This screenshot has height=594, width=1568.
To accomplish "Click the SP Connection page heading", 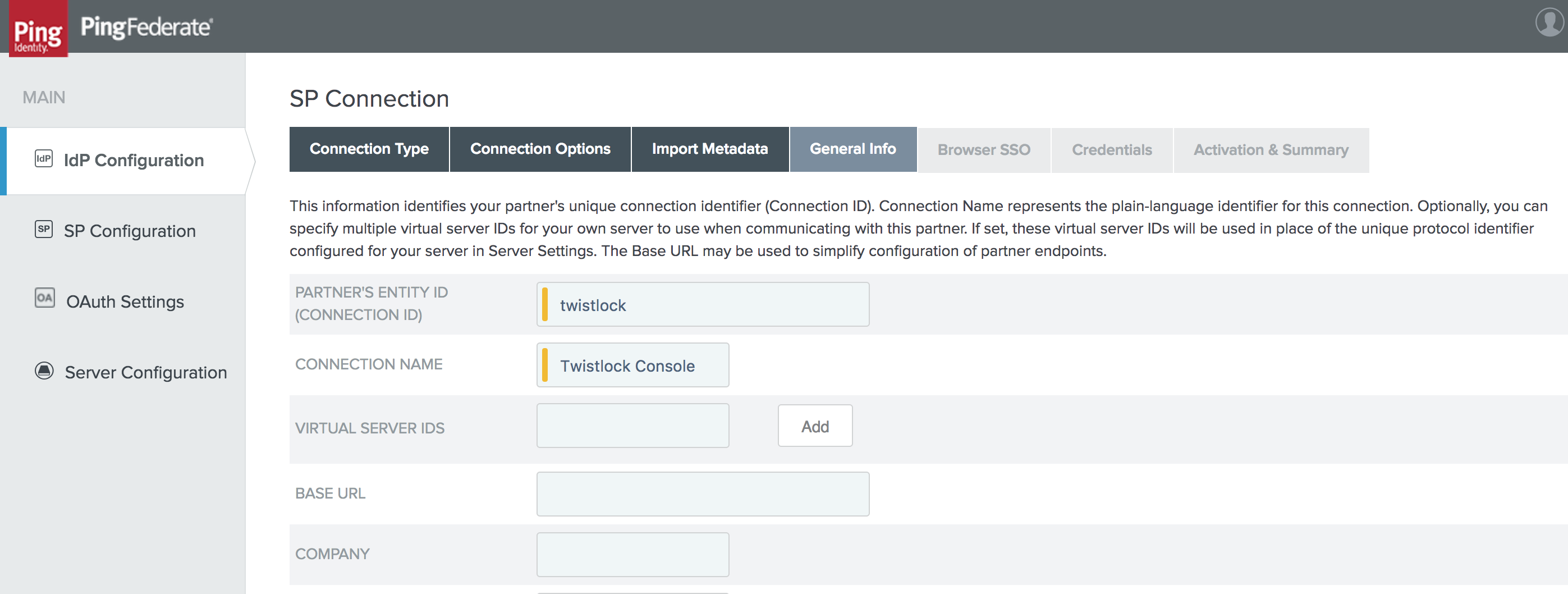I will tap(369, 99).
